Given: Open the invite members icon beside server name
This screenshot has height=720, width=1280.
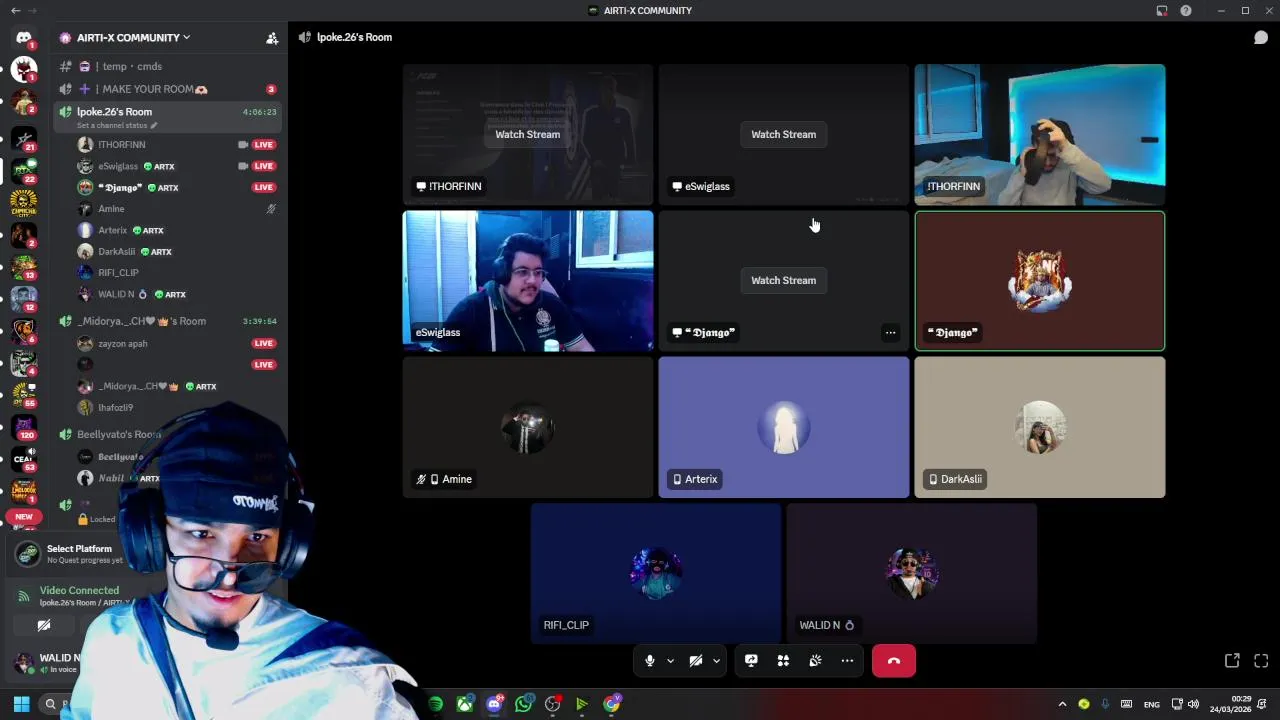Looking at the screenshot, I should 271,38.
